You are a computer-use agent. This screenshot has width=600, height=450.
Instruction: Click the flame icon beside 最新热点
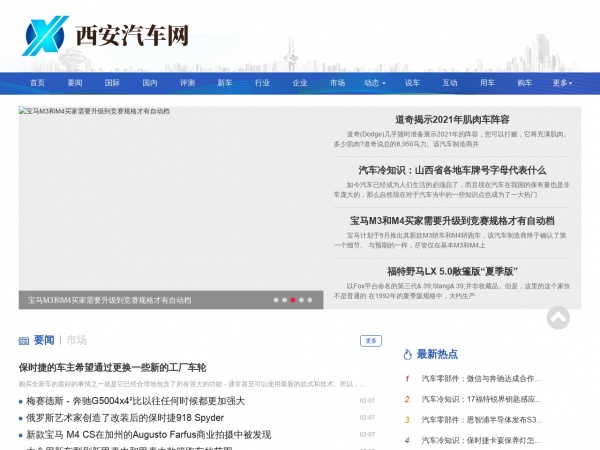pyautogui.click(x=408, y=354)
